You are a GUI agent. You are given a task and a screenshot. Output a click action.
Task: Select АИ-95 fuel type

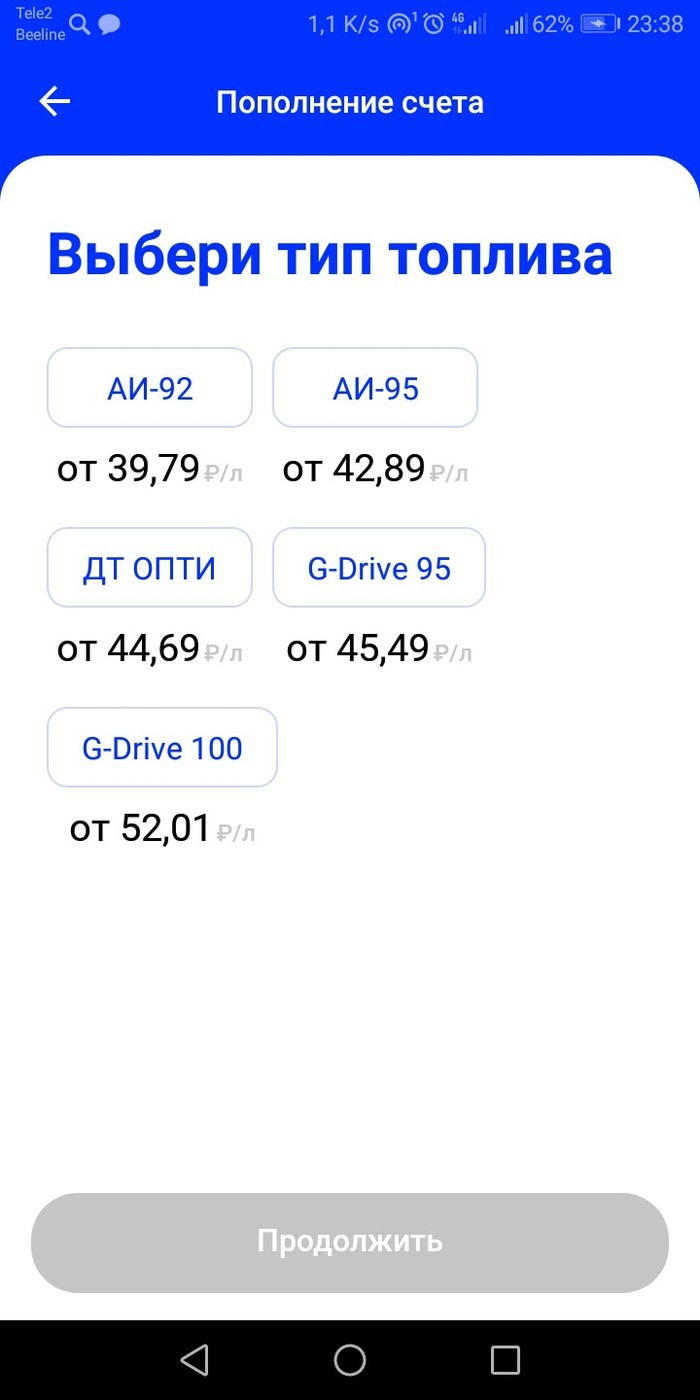(x=375, y=388)
